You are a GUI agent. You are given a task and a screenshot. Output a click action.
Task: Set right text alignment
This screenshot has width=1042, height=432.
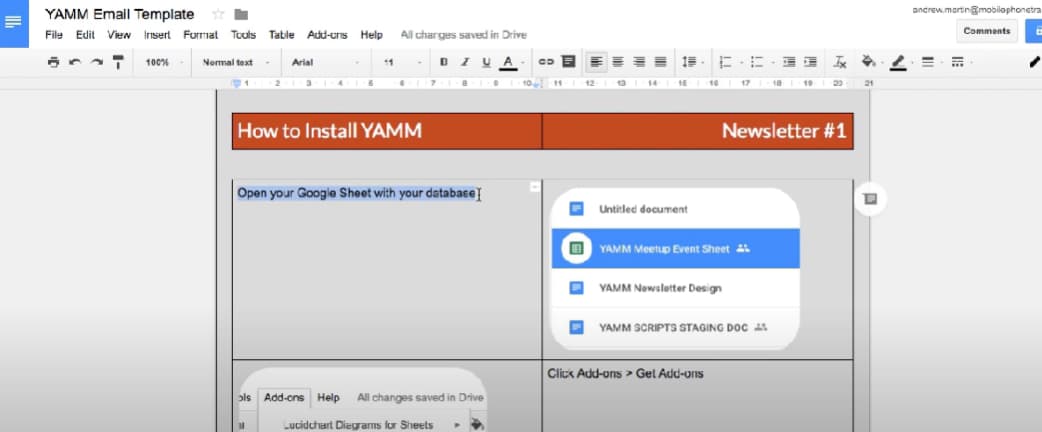tap(639, 62)
